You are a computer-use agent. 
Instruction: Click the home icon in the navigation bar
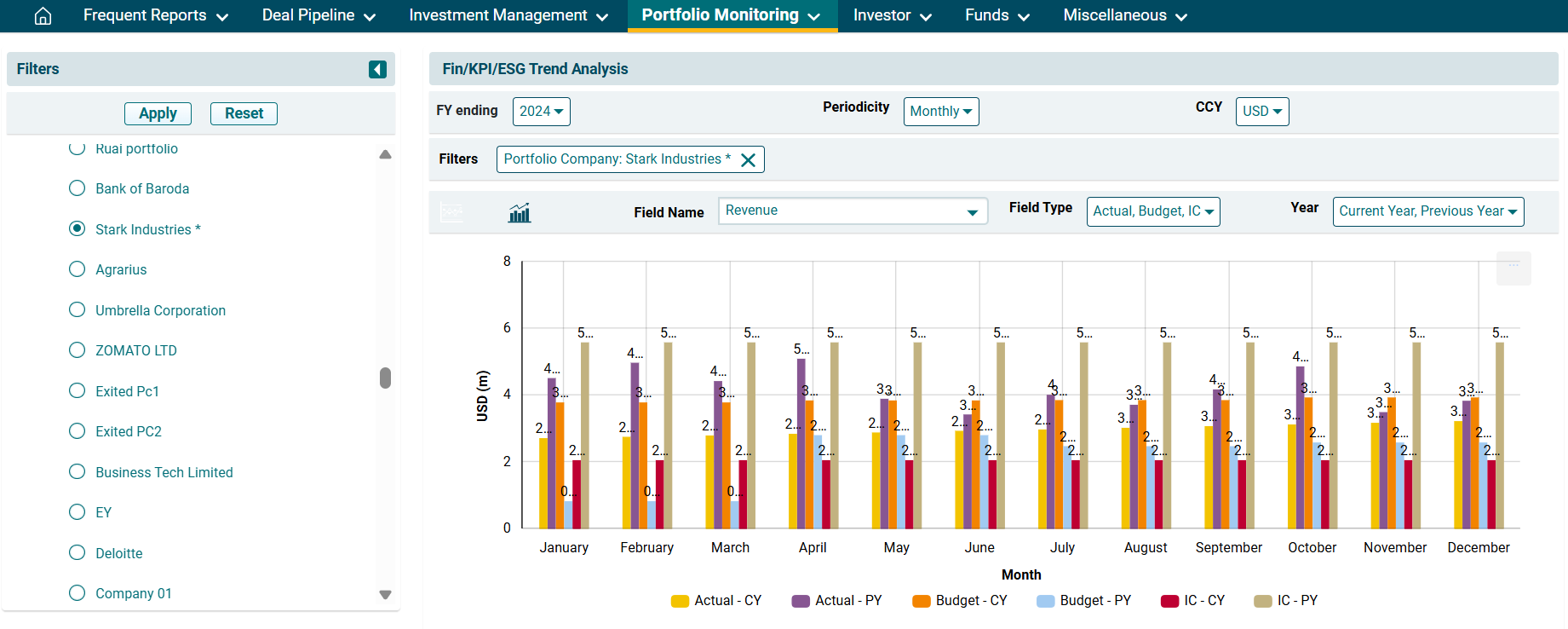pyautogui.click(x=43, y=16)
